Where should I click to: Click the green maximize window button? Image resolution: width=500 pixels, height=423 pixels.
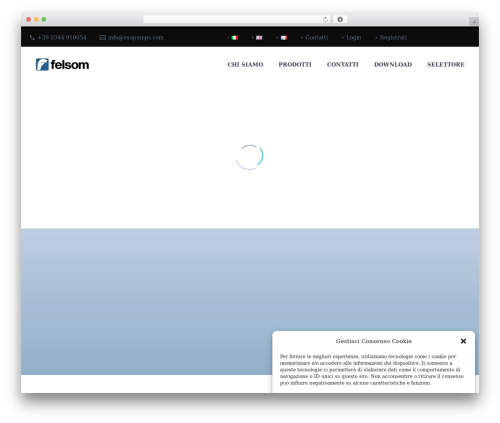tap(44, 19)
